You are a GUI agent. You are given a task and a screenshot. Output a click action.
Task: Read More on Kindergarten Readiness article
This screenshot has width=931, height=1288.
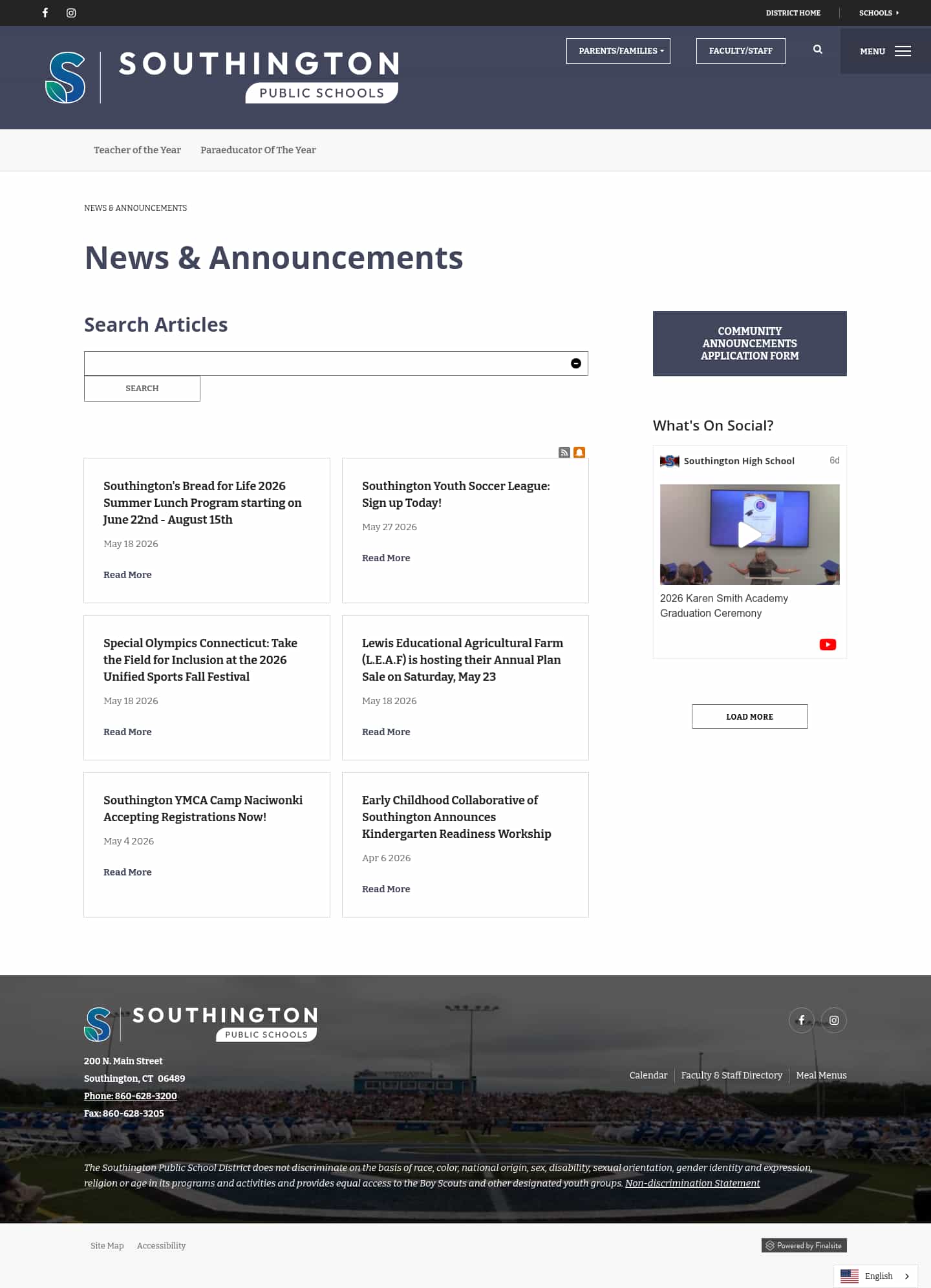pos(386,889)
